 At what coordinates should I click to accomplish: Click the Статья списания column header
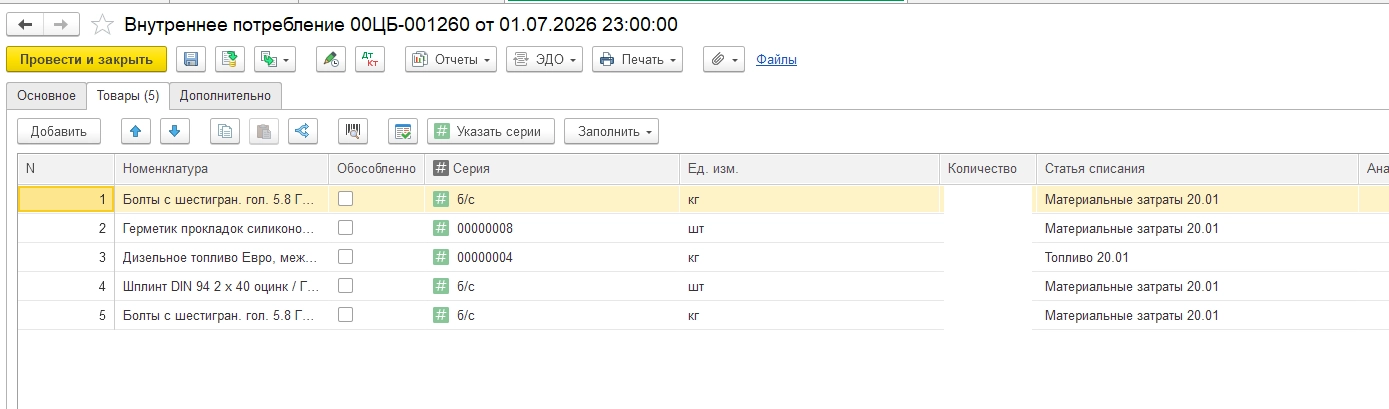[x=1195, y=169]
